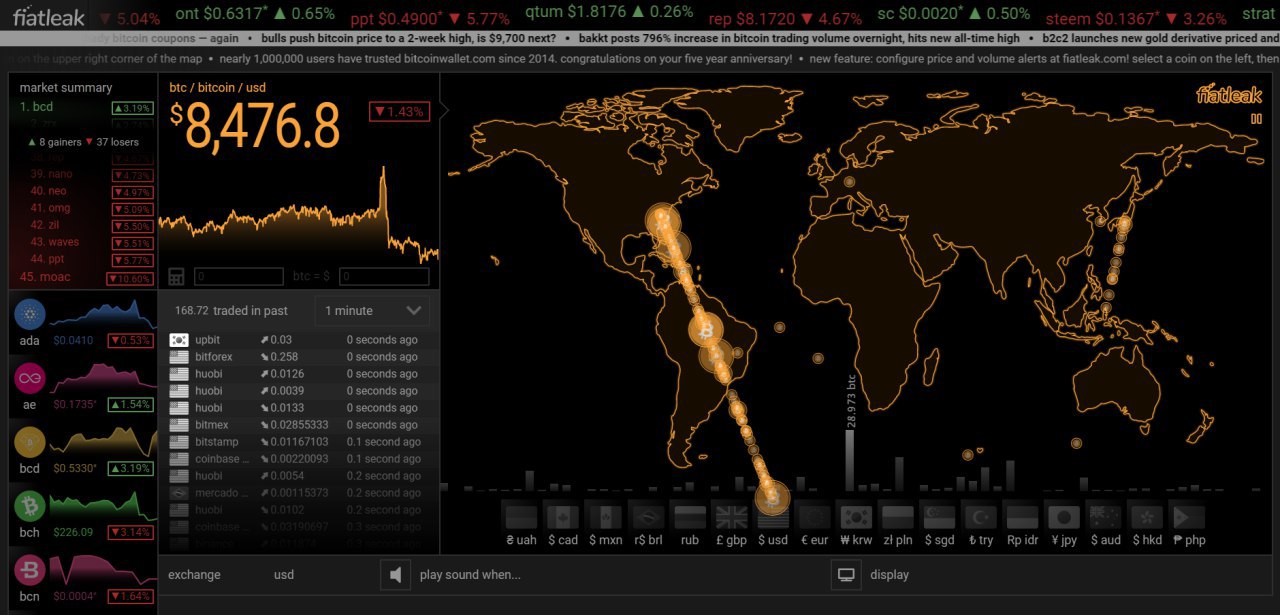The height and width of the screenshot is (615, 1280).
Task: Click the exchange label in the bottom bar
Action: pos(194,575)
